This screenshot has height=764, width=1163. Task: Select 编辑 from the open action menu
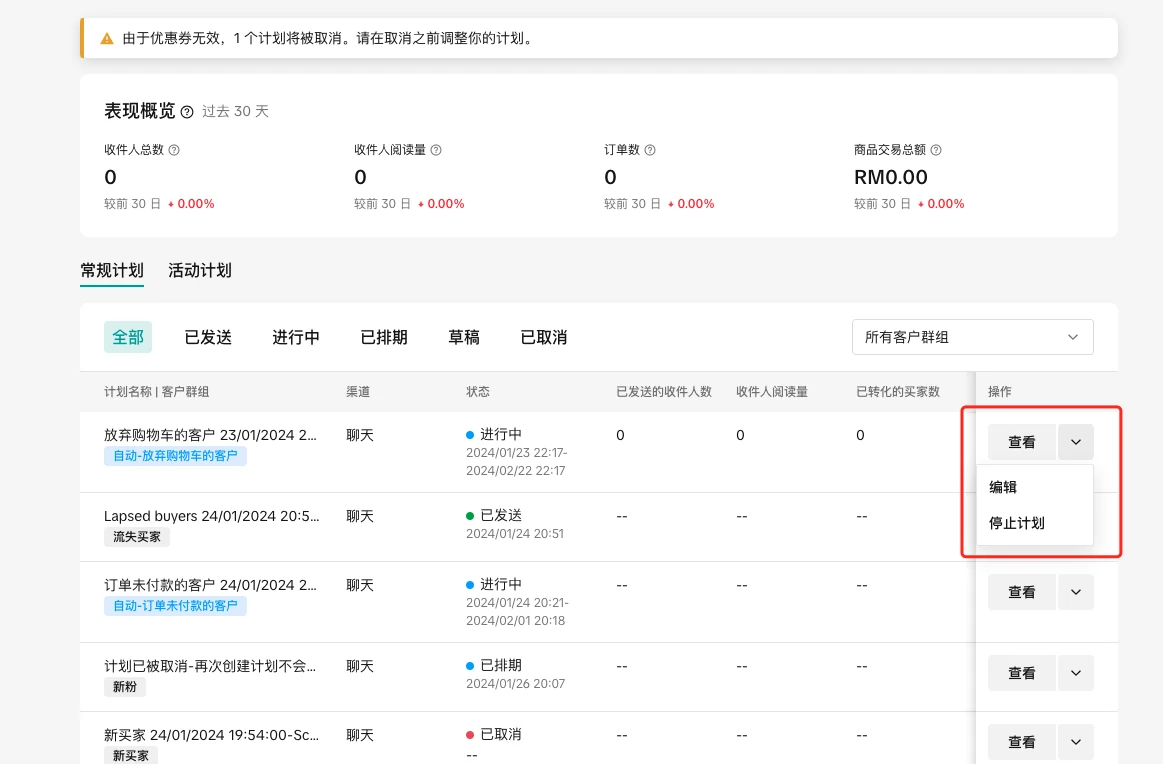point(1004,487)
